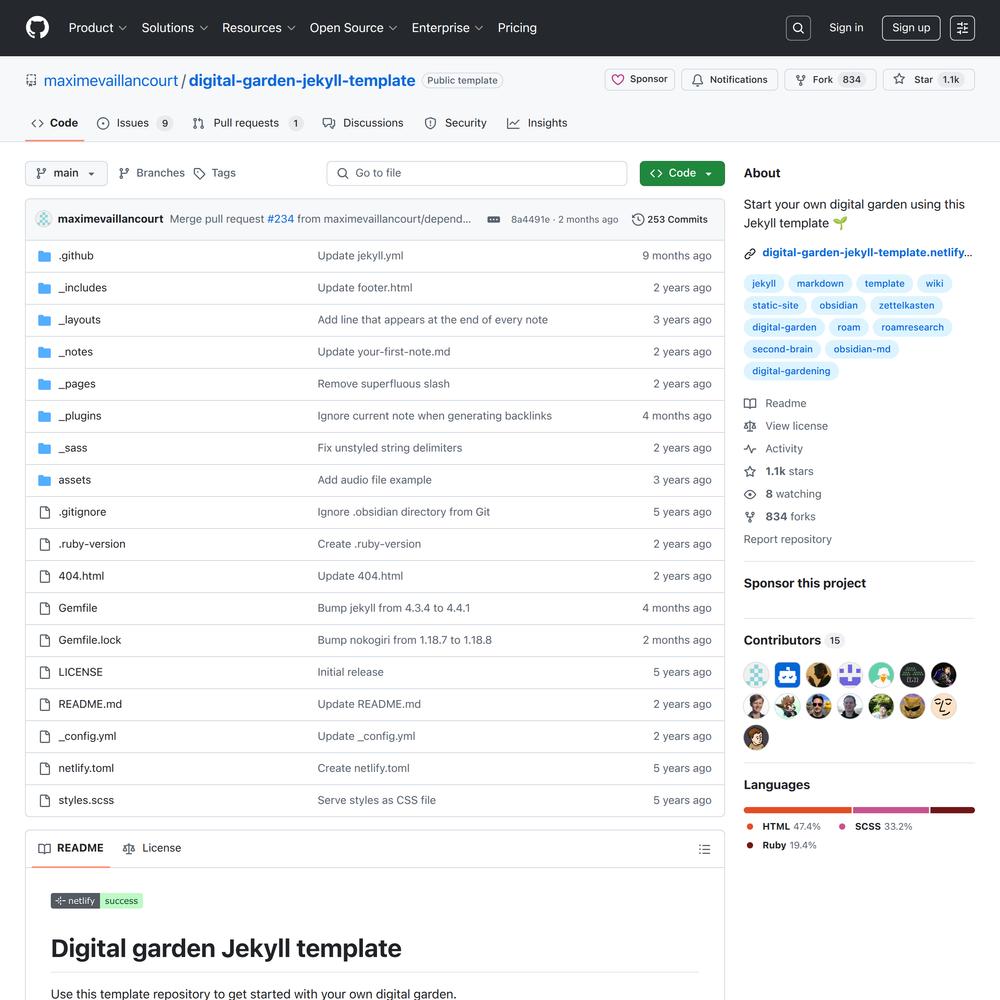Open commit message "Add audio file example"
The width and height of the screenshot is (1000, 1000).
(374, 480)
